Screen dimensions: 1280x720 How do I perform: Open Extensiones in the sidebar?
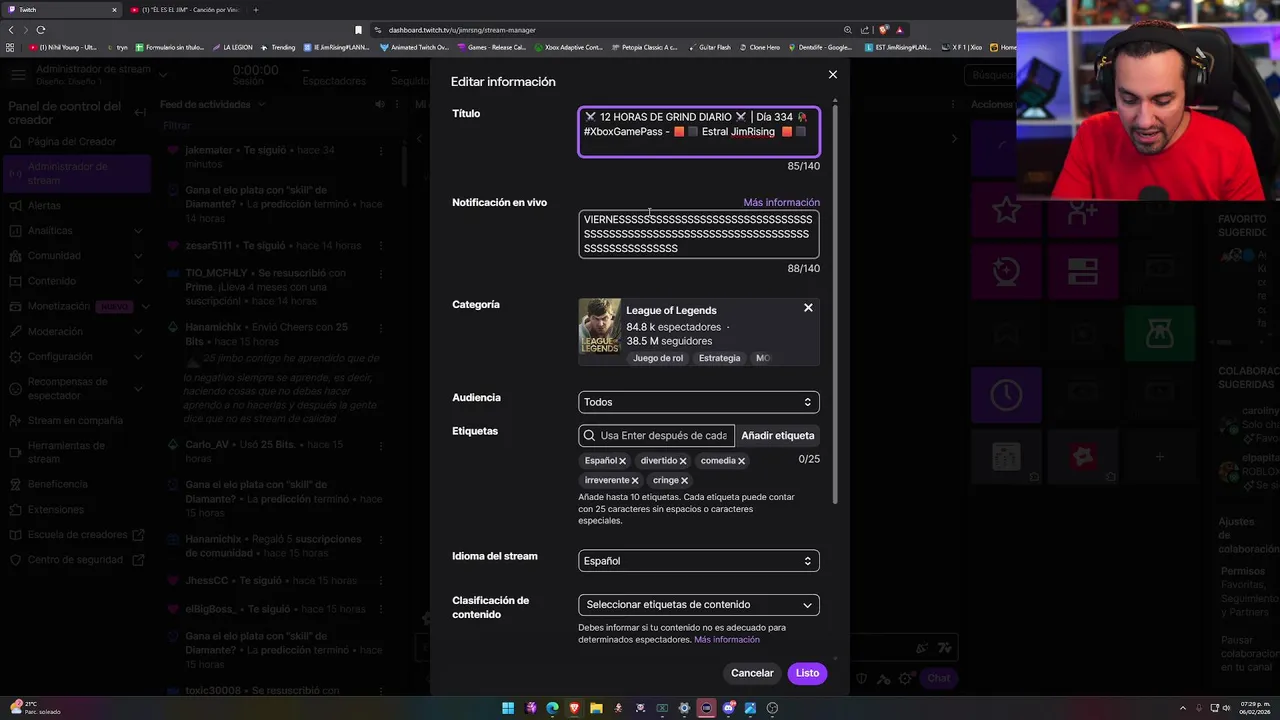coord(56,510)
